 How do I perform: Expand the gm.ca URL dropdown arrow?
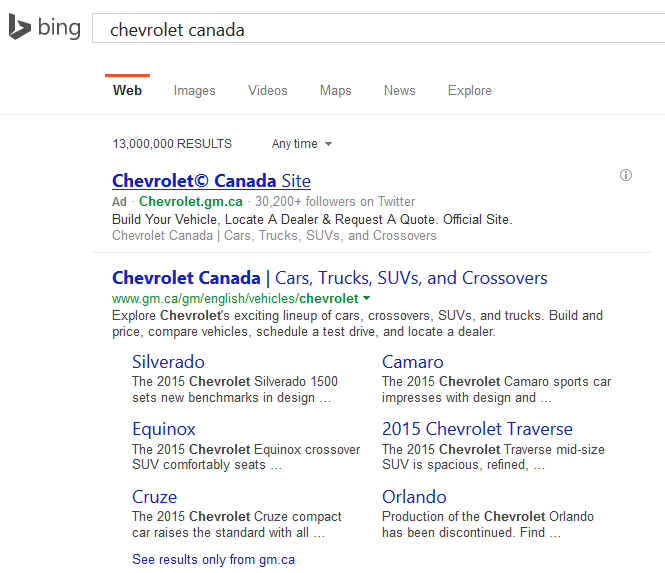pos(367,298)
